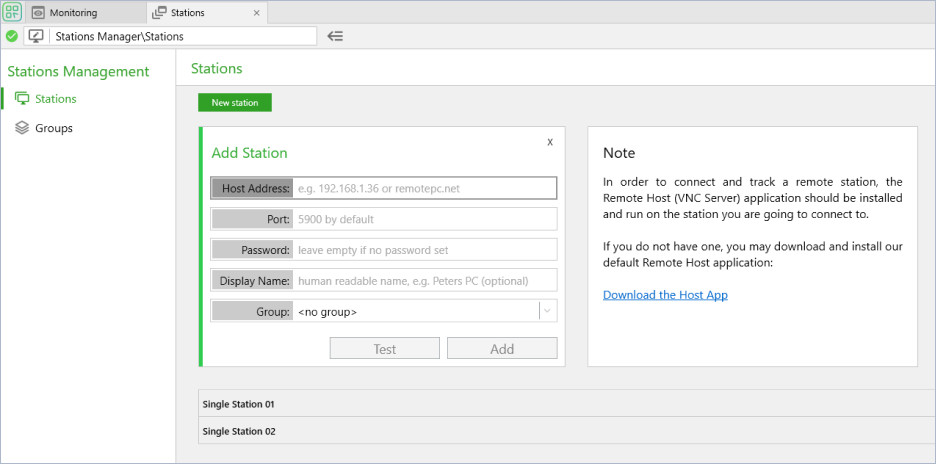Image resolution: width=936 pixels, height=464 pixels.
Task: Click the green connection status checkmark icon
Action: click(x=12, y=36)
